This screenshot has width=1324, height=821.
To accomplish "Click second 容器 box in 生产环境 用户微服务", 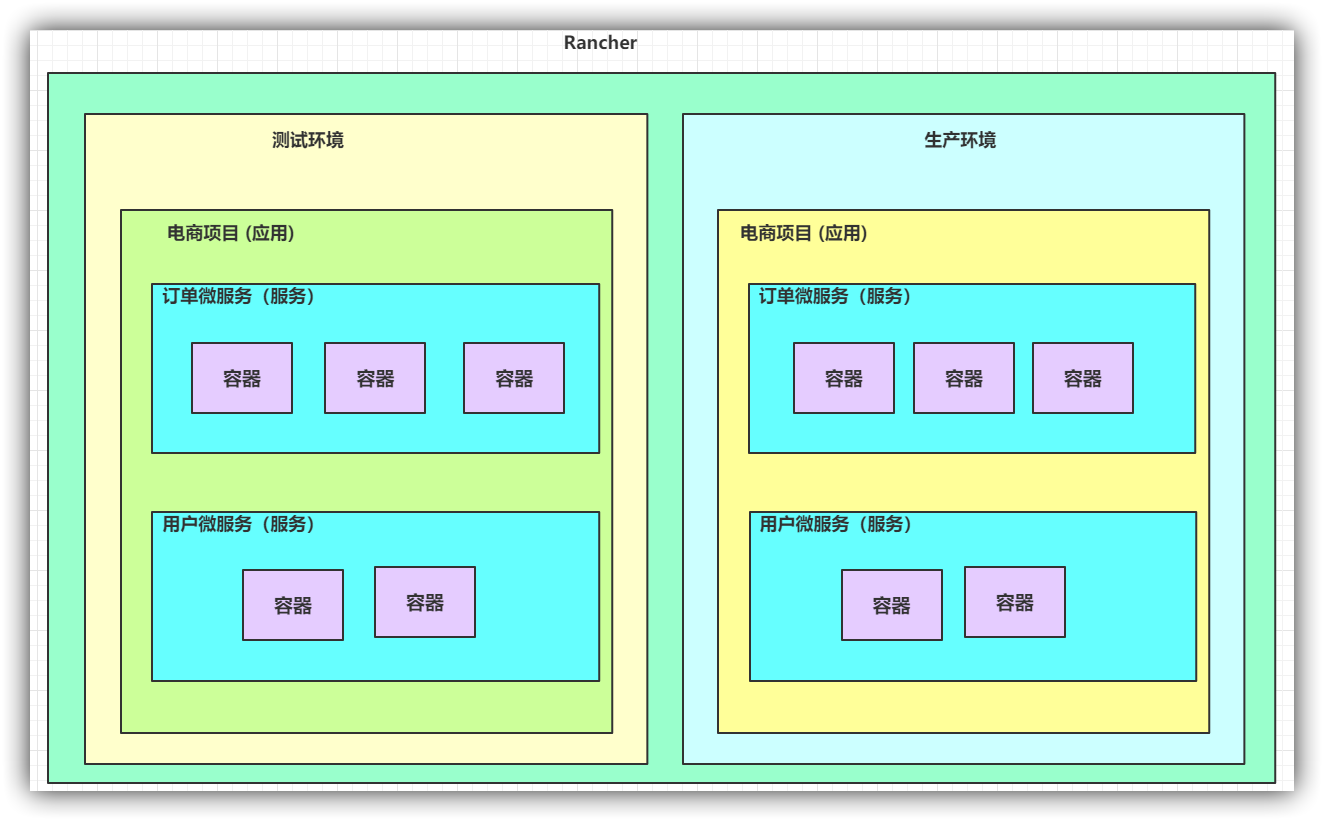I will coord(1015,602).
